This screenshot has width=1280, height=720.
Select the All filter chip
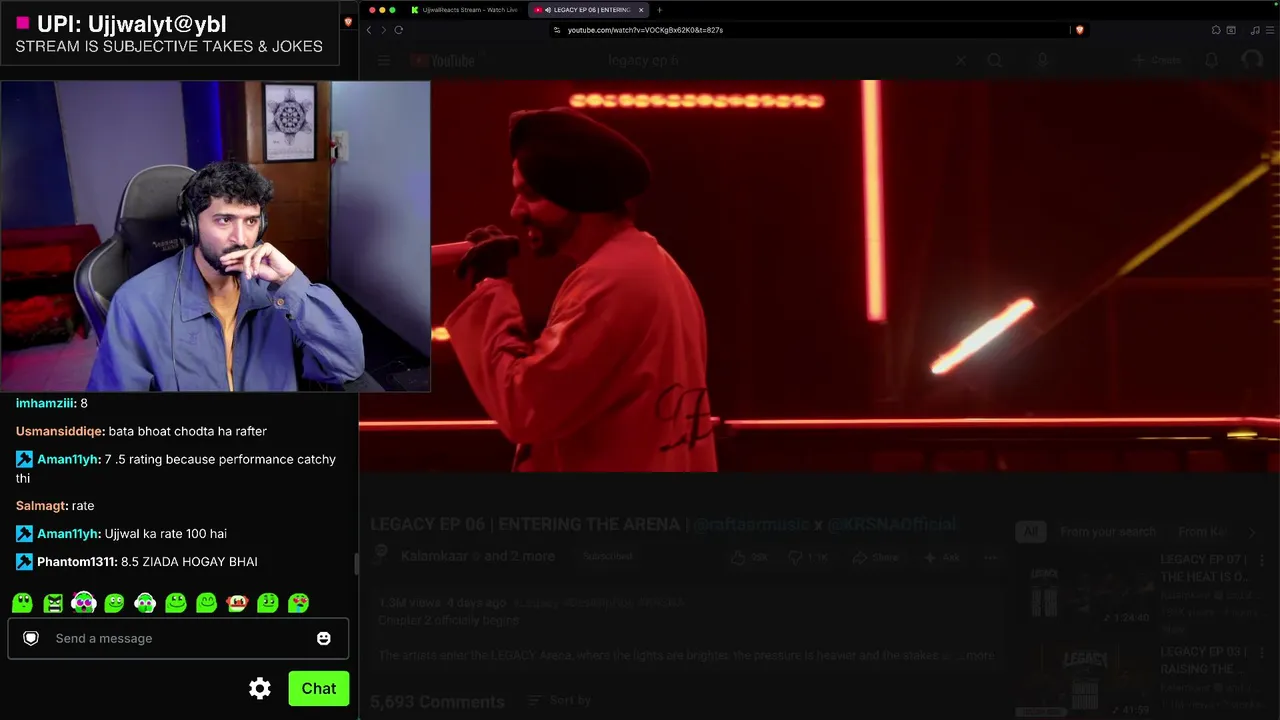click(x=1030, y=532)
